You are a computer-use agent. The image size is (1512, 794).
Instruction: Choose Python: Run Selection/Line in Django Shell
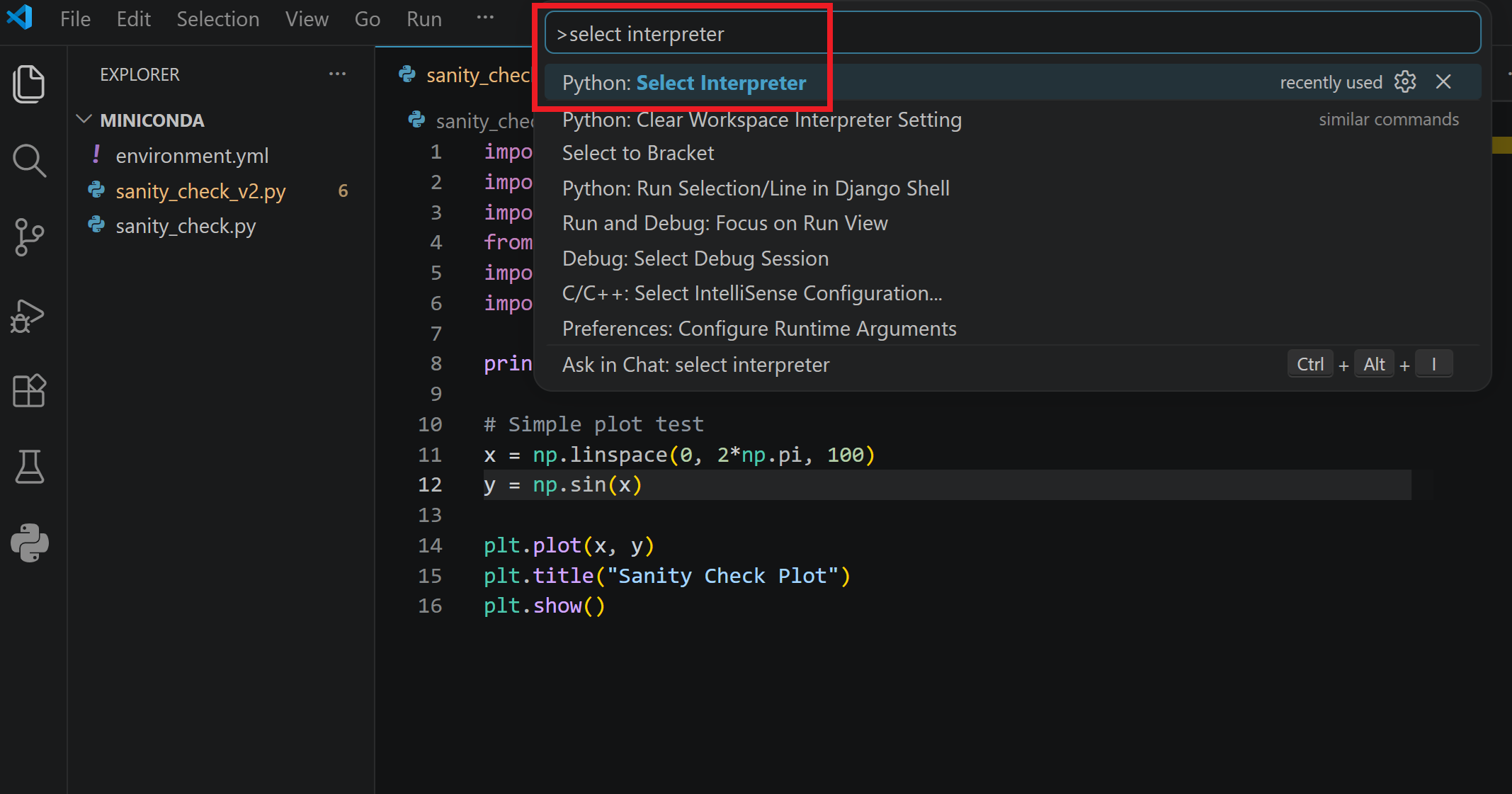1013,188
